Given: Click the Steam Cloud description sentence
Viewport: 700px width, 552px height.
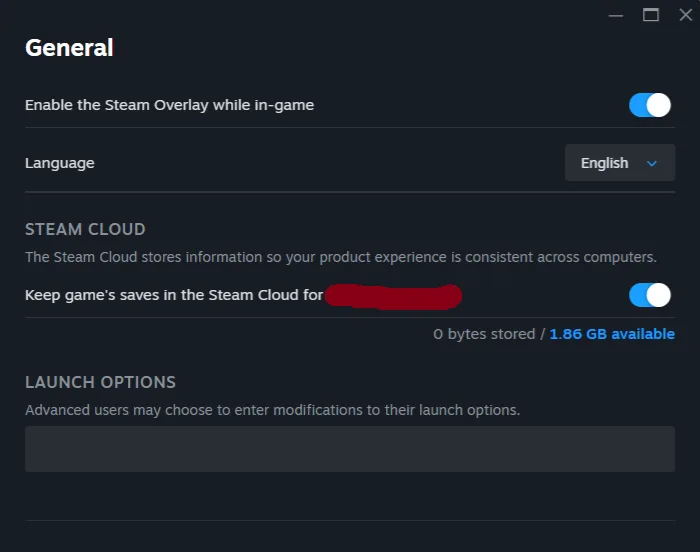Looking at the screenshot, I should [340, 257].
